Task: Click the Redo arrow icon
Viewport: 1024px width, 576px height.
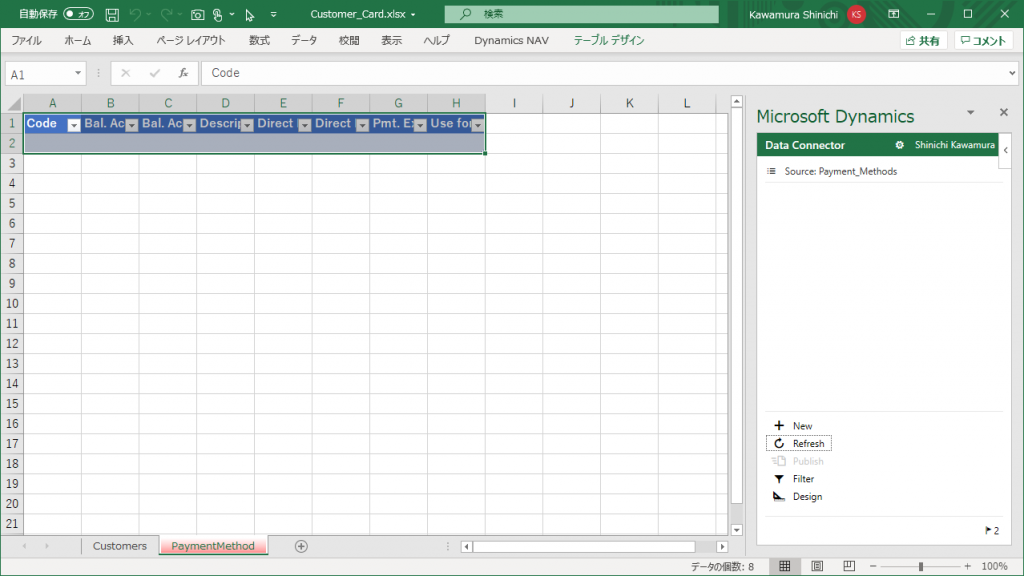Action: pos(167,14)
